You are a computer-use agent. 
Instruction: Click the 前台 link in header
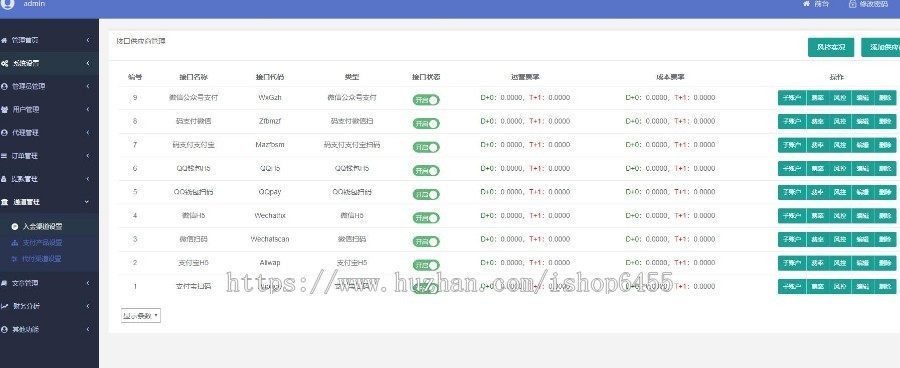[822, 3]
